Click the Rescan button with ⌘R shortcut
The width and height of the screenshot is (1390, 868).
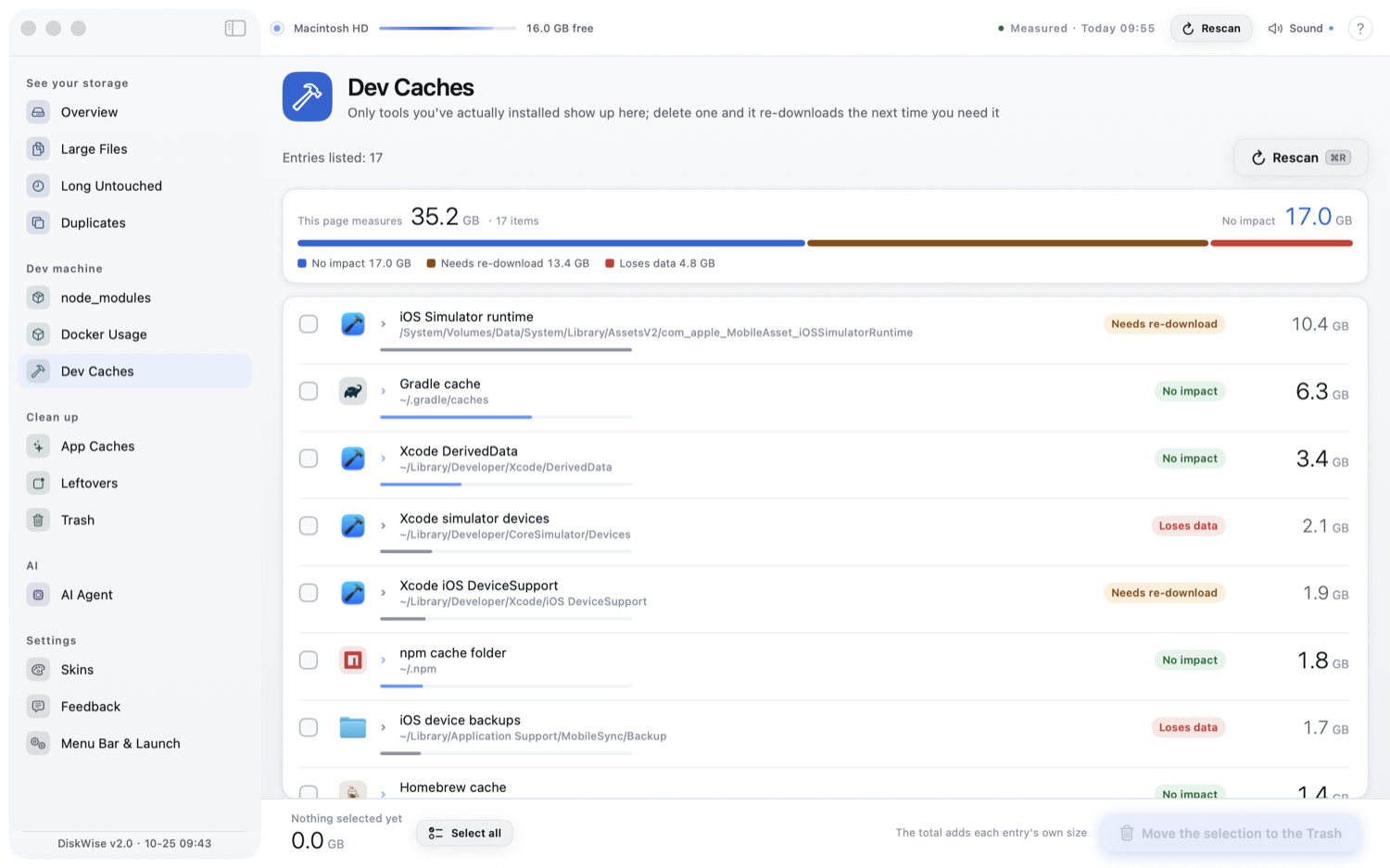[x=1300, y=157]
